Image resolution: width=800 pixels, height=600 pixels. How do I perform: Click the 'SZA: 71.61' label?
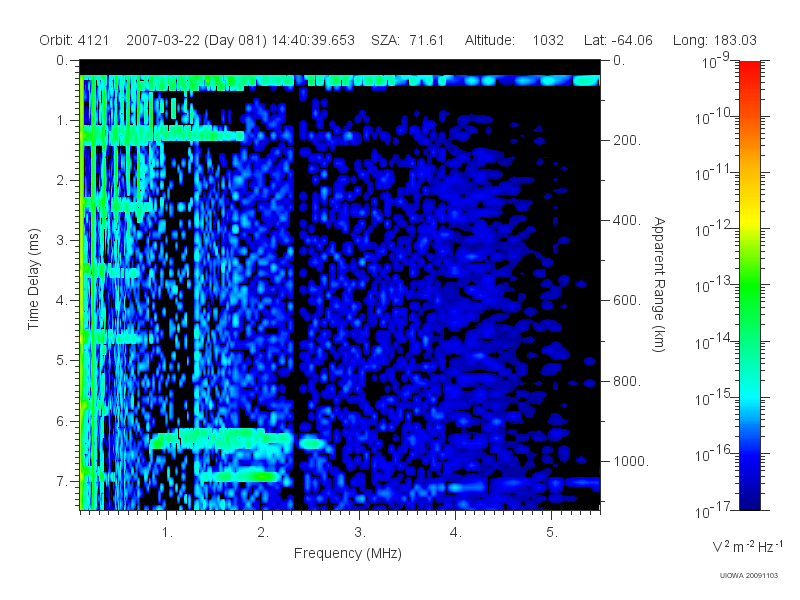pos(407,40)
